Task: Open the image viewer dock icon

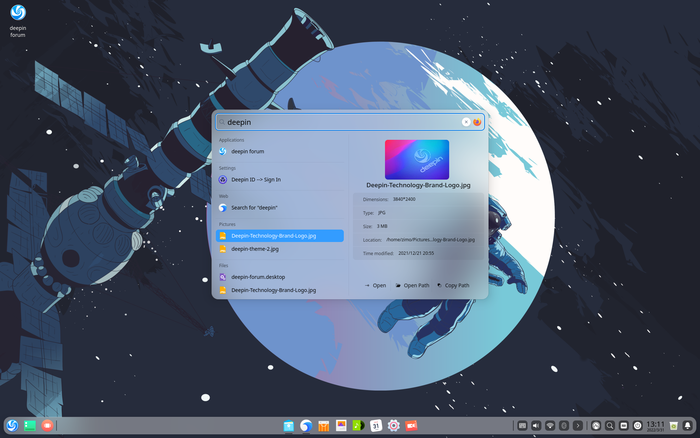Action: coord(341,425)
